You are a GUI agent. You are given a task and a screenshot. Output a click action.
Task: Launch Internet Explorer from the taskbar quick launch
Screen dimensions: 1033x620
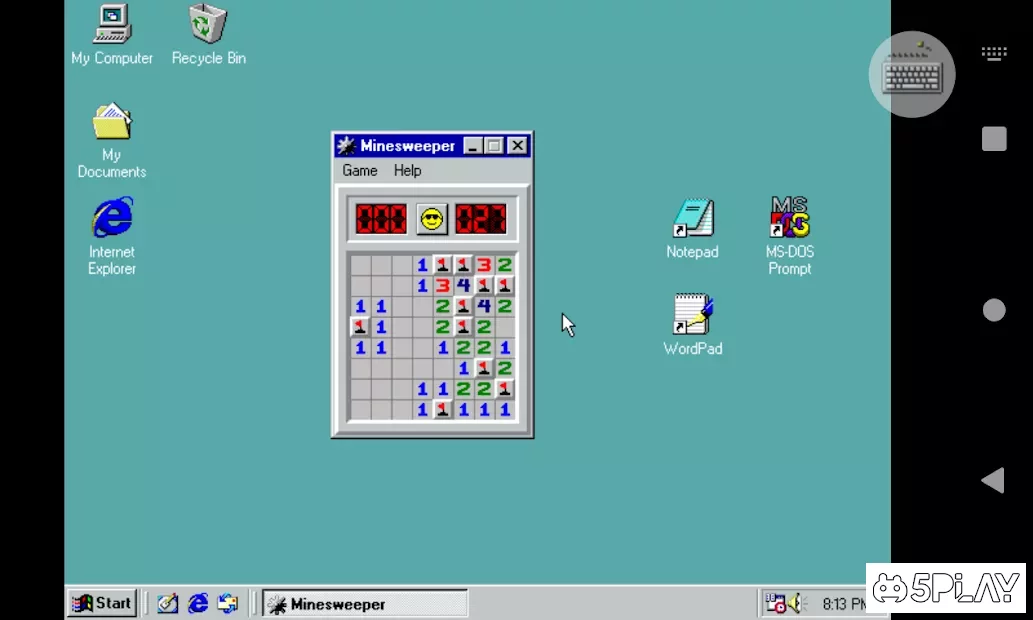coord(198,603)
